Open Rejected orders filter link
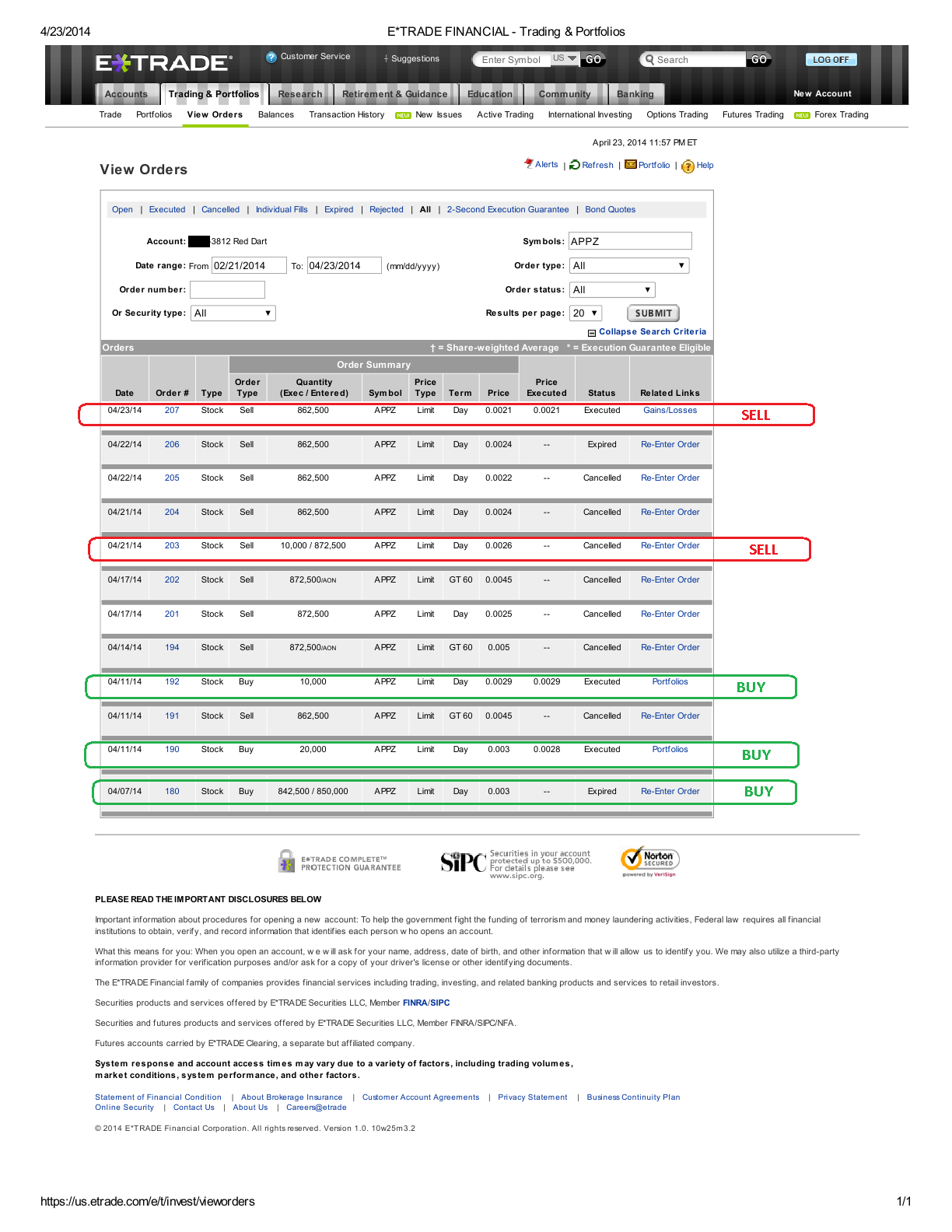The width and height of the screenshot is (952, 1232). (386, 210)
